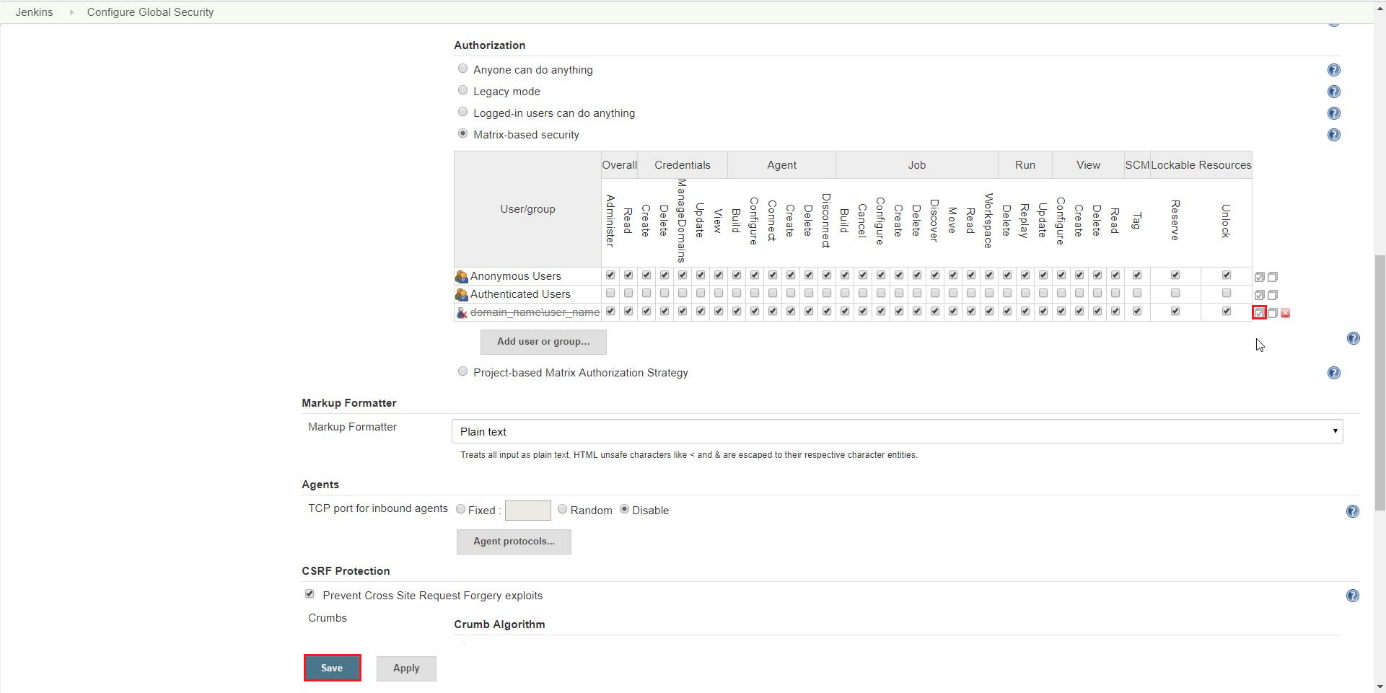Select the Legacy mode option
The image size is (1386, 693).
[463, 91]
